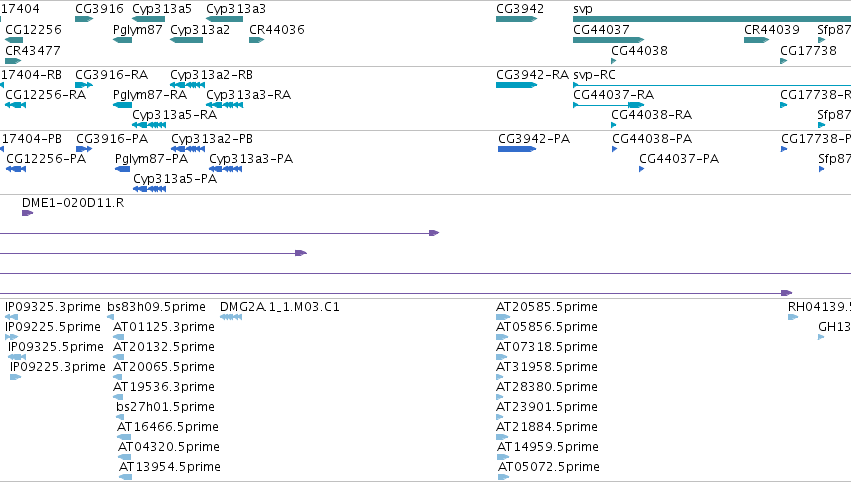Open the bs27h01.5prime EST label

point(166,407)
